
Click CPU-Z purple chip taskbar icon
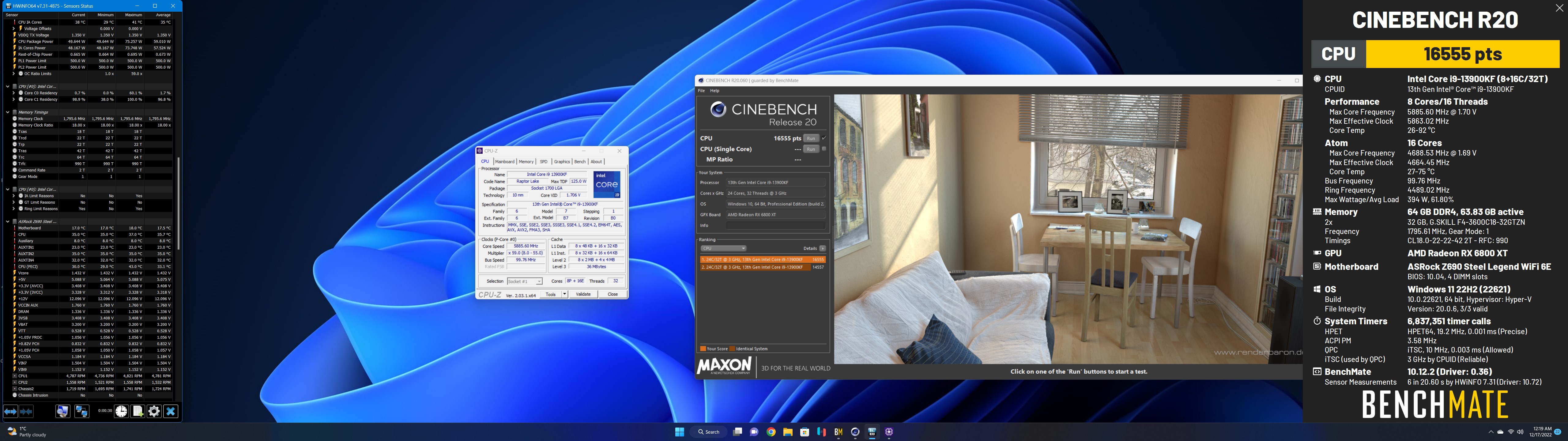click(889, 432)
